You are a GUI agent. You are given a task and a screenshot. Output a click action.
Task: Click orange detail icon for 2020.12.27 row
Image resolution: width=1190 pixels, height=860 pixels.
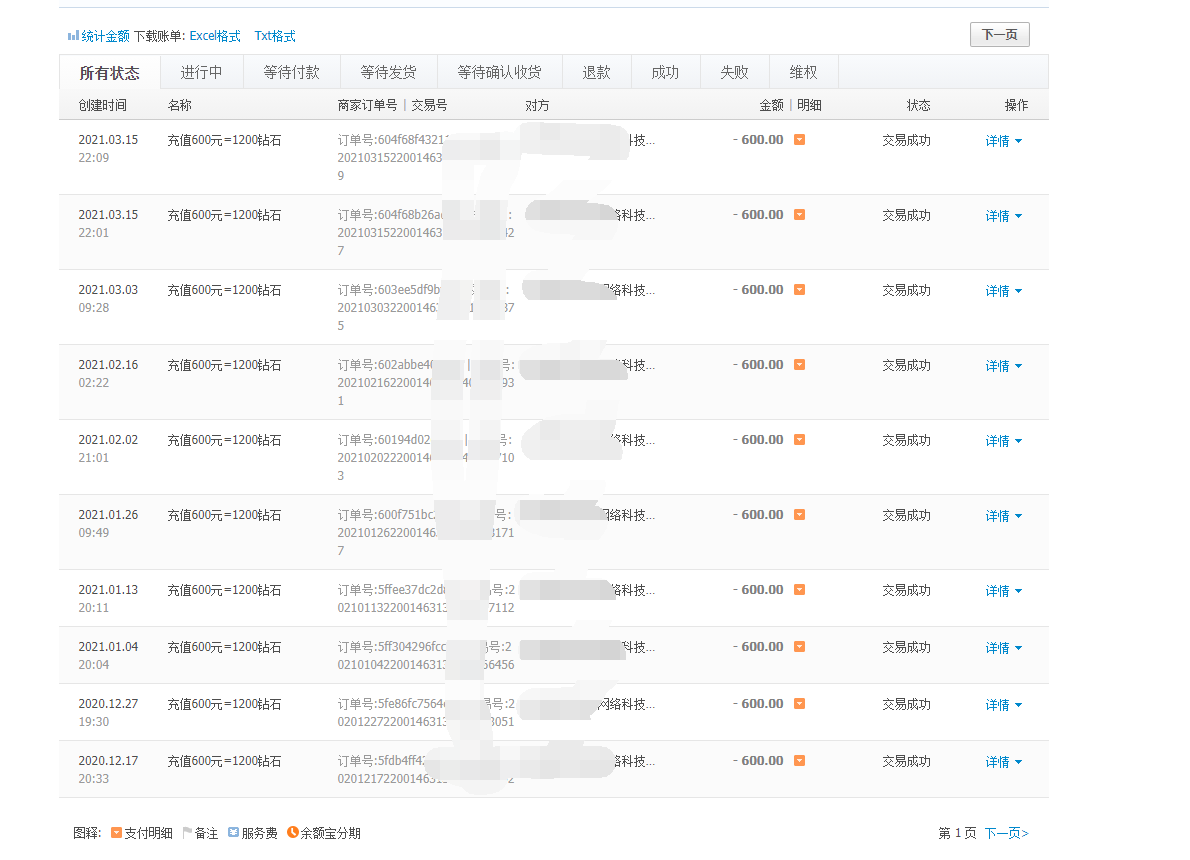click(x=799, y=704)
